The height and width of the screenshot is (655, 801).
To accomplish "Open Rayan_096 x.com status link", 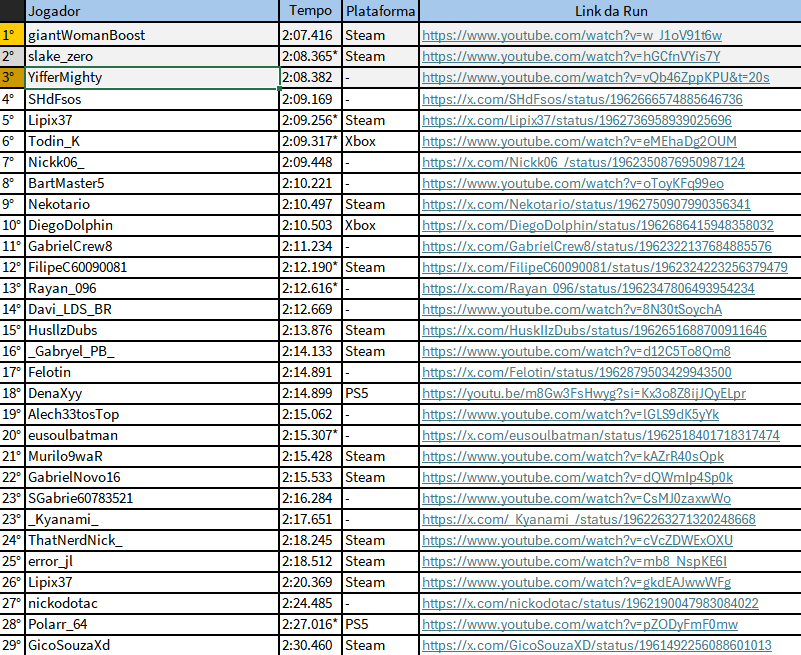I will tap(588, 288).
